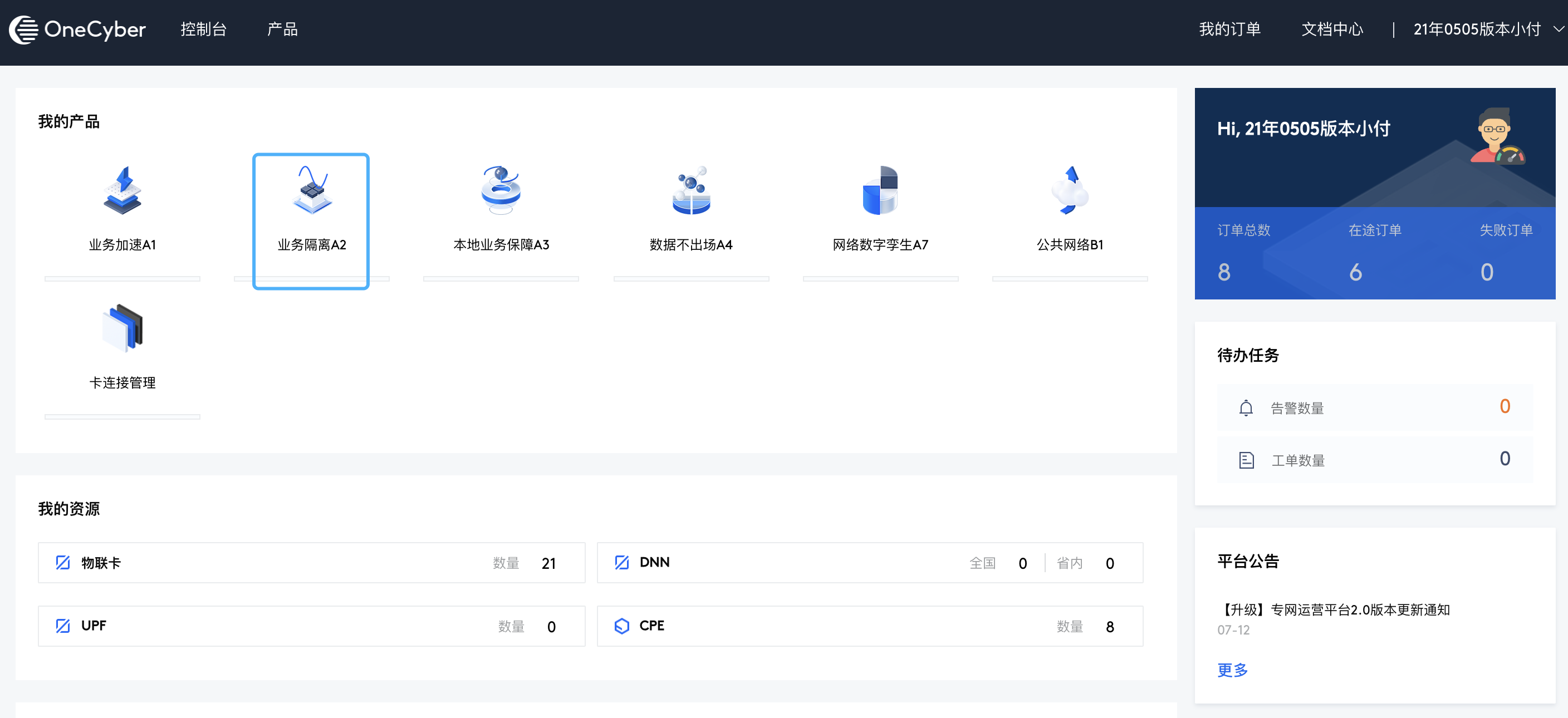1568x718 pixels.
Task: Click the 物联卡 resource icon
Action: [x=63, y=563]
